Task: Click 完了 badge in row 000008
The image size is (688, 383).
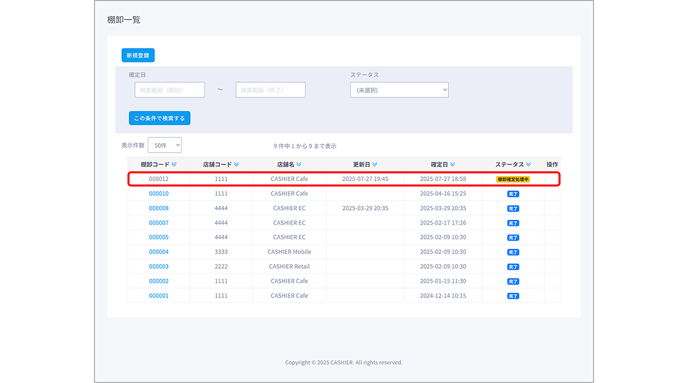Action: [513, 208]
